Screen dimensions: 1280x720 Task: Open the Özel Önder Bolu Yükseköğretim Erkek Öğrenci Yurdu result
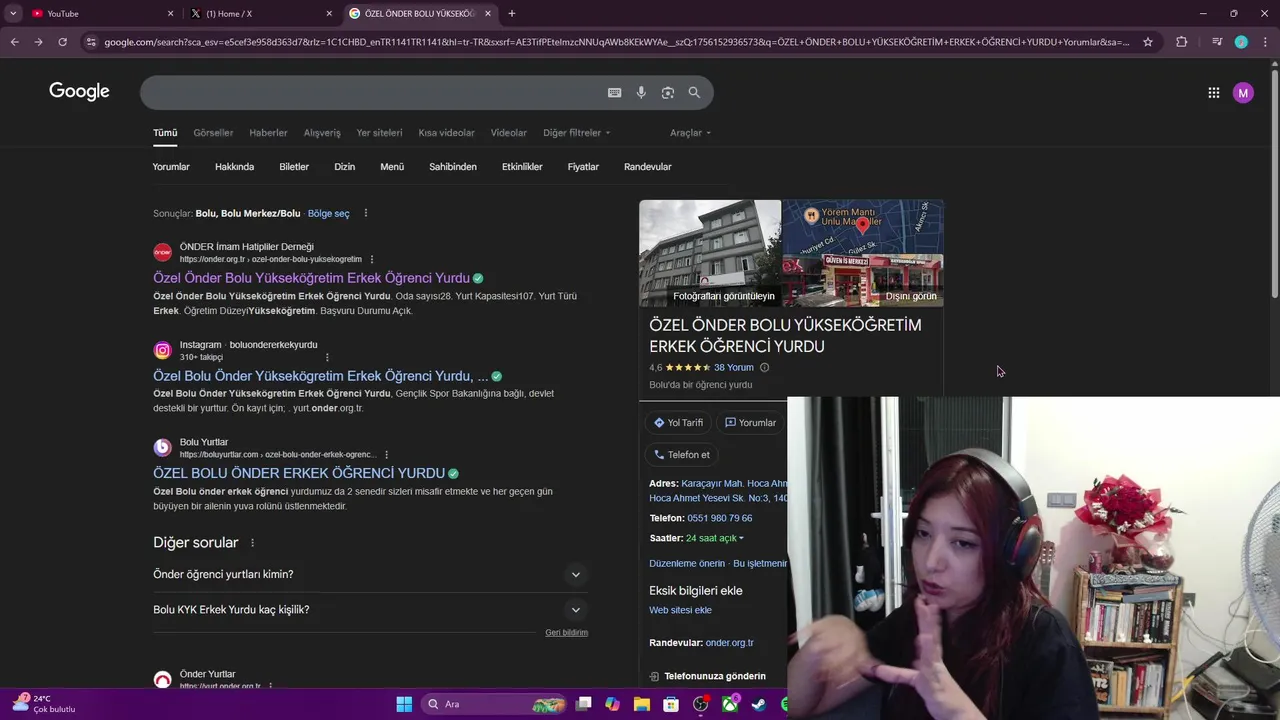click(x=311, y=278)
